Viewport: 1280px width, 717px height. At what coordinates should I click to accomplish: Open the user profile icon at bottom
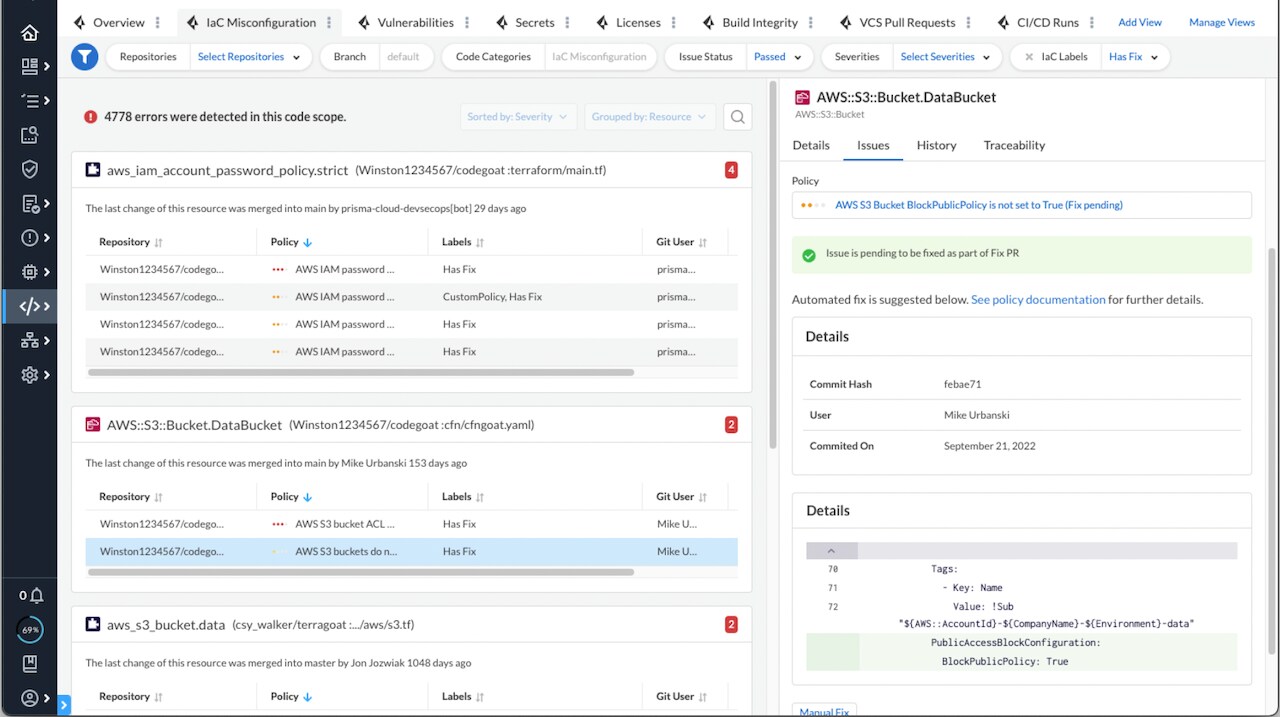pos(30,698)
